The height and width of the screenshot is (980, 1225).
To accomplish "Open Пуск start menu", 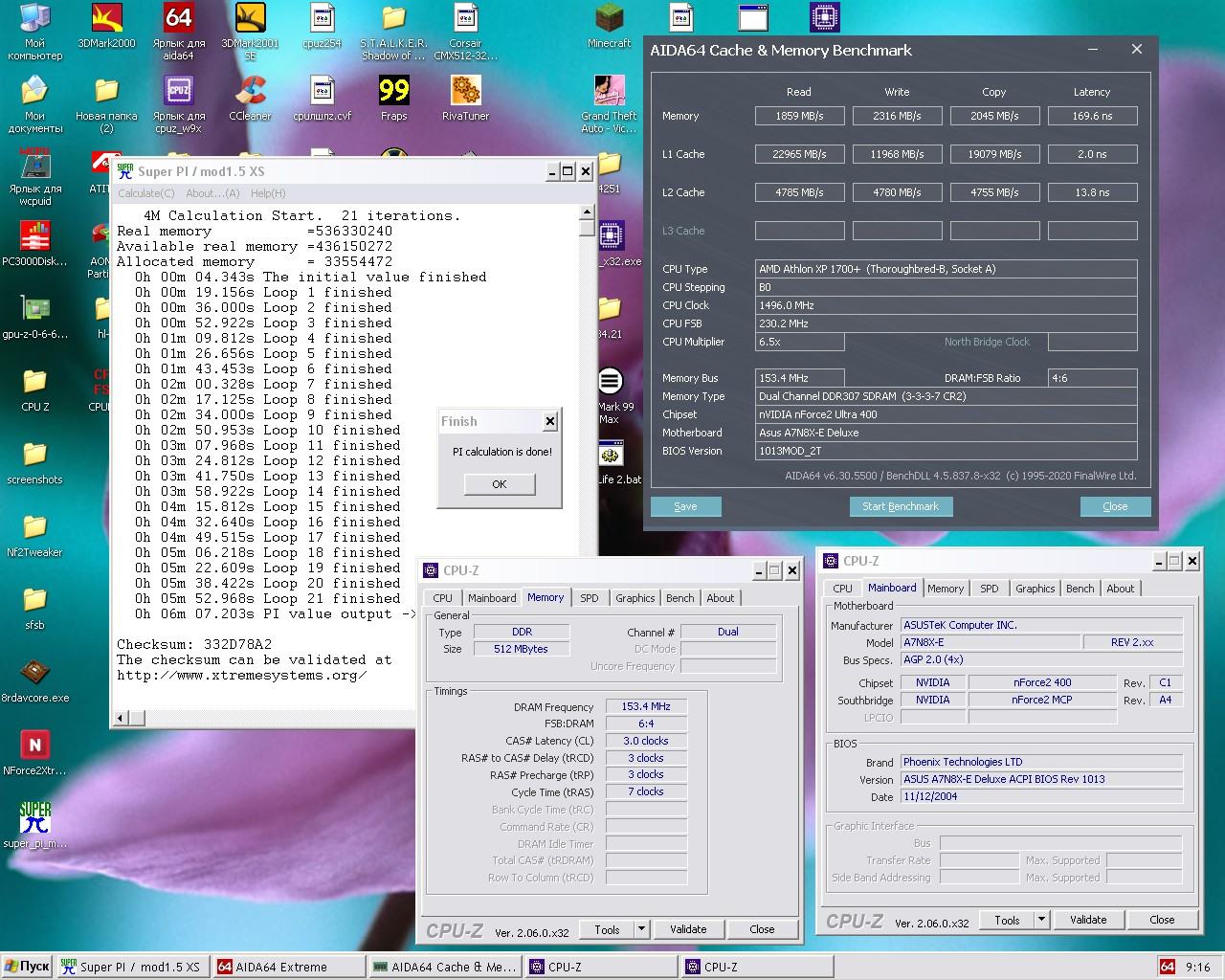I will pyautogui.click(x=27, y=967).
